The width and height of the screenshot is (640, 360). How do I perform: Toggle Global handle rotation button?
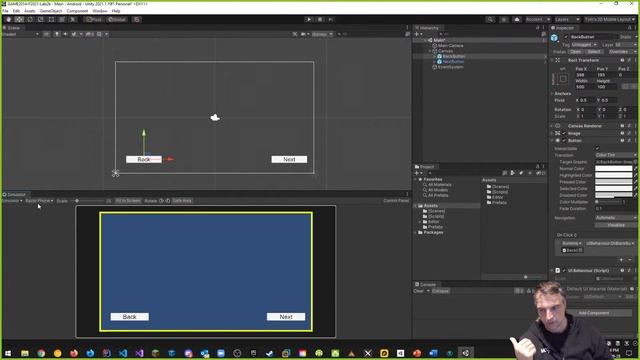pyautogui.click(x=117, y=20)
